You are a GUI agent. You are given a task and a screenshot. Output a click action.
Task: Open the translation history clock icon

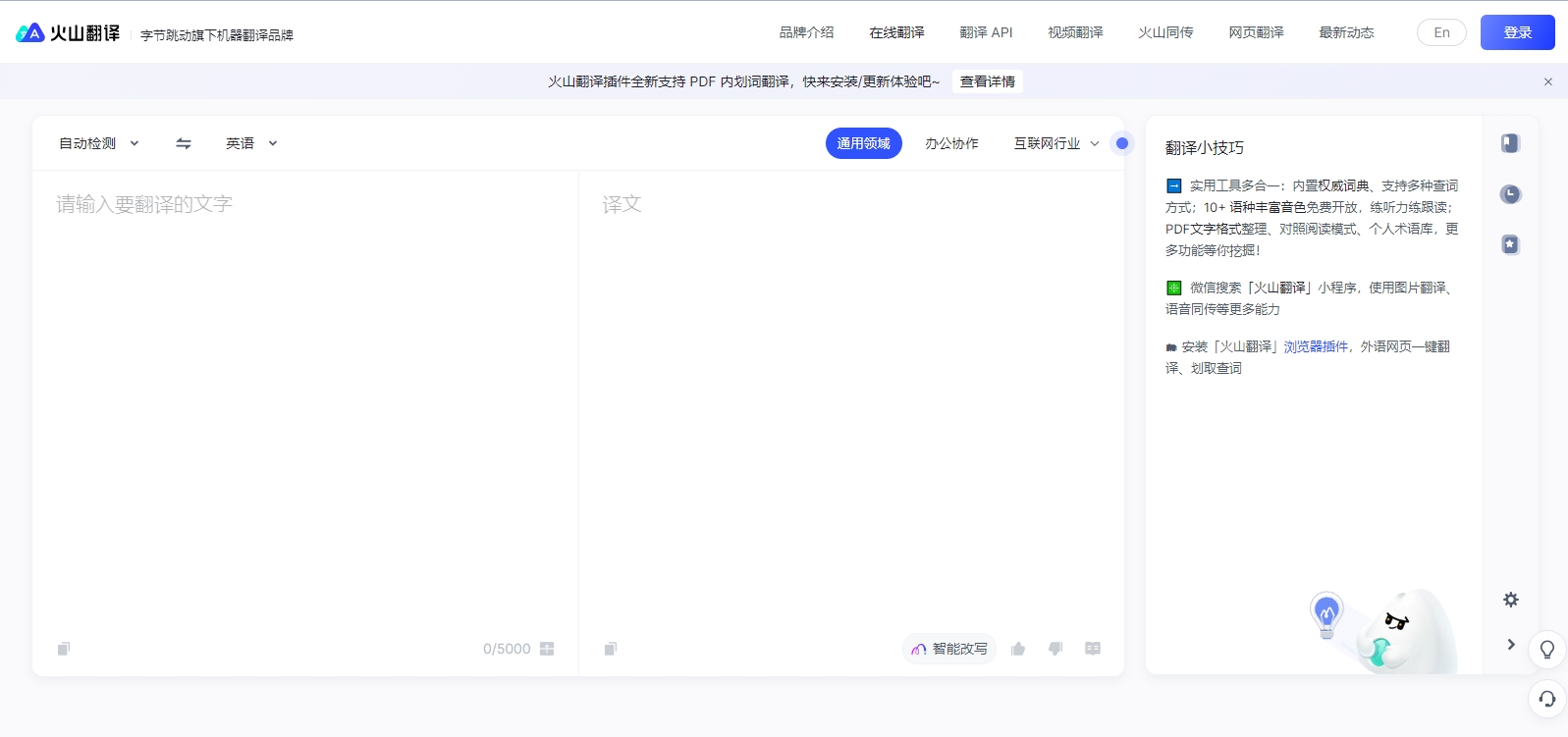(1510, 194)
